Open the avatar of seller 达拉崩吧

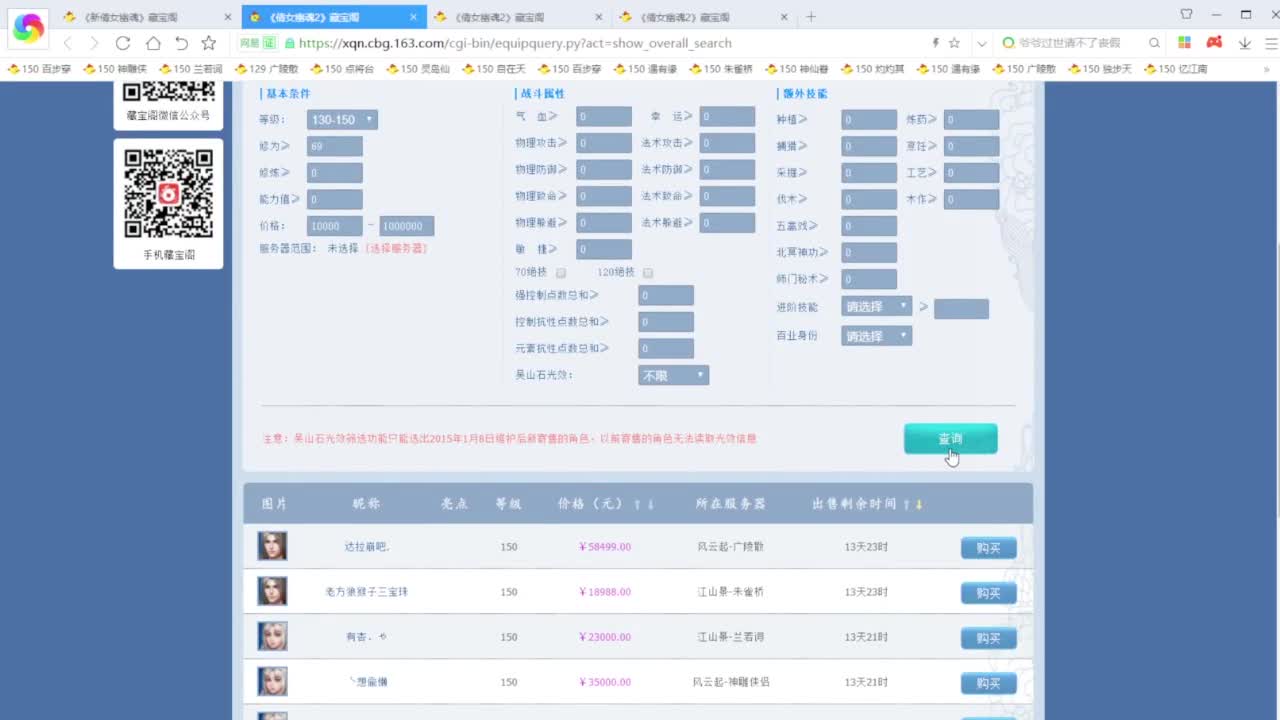(272, 546)
